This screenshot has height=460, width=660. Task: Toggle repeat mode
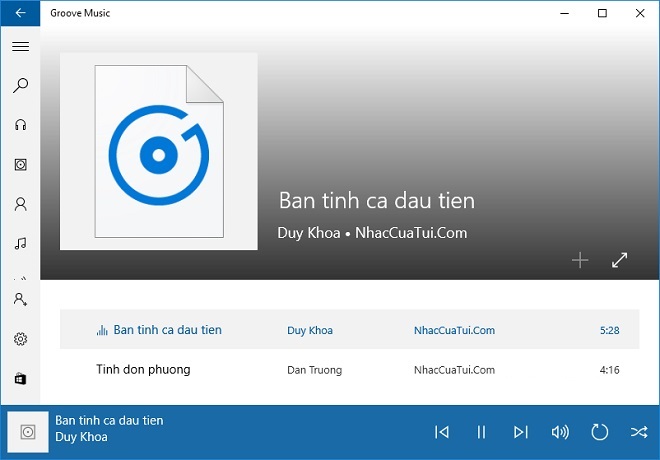pyautogui.click(x=600, y=432)
